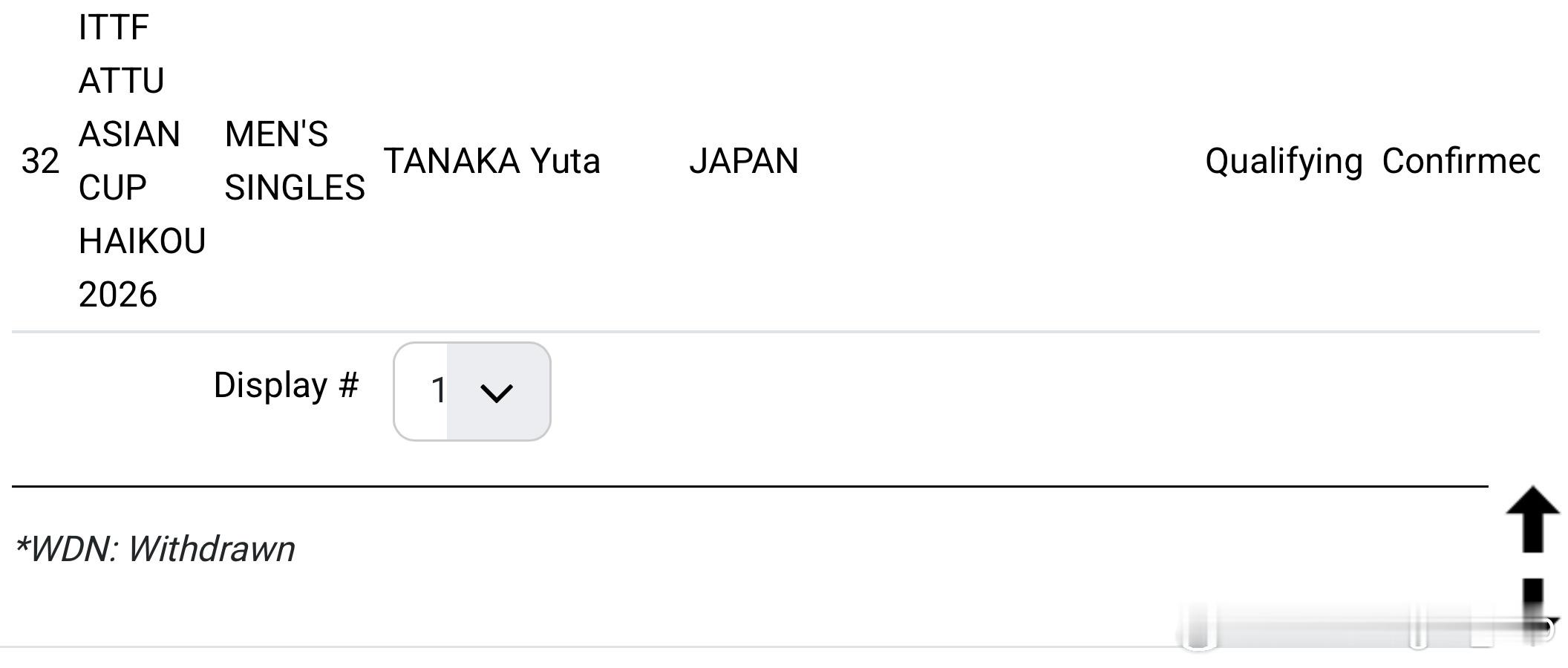1568x668 pixels.
Task: Click the Display # label
Action: pyautogui.click(x=286, y=385)
